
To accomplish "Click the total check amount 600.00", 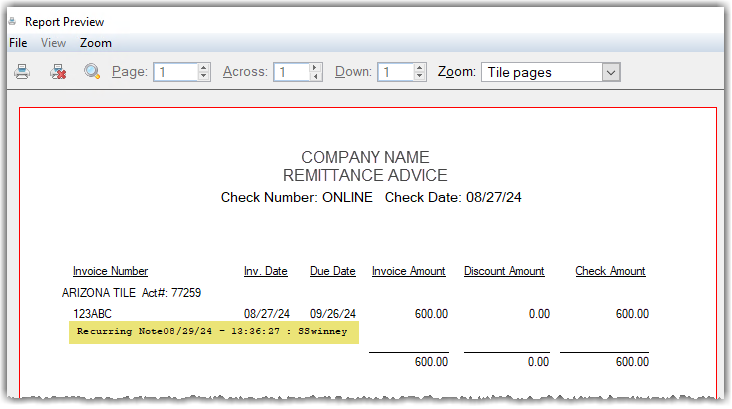I will [x=632, y=362].
